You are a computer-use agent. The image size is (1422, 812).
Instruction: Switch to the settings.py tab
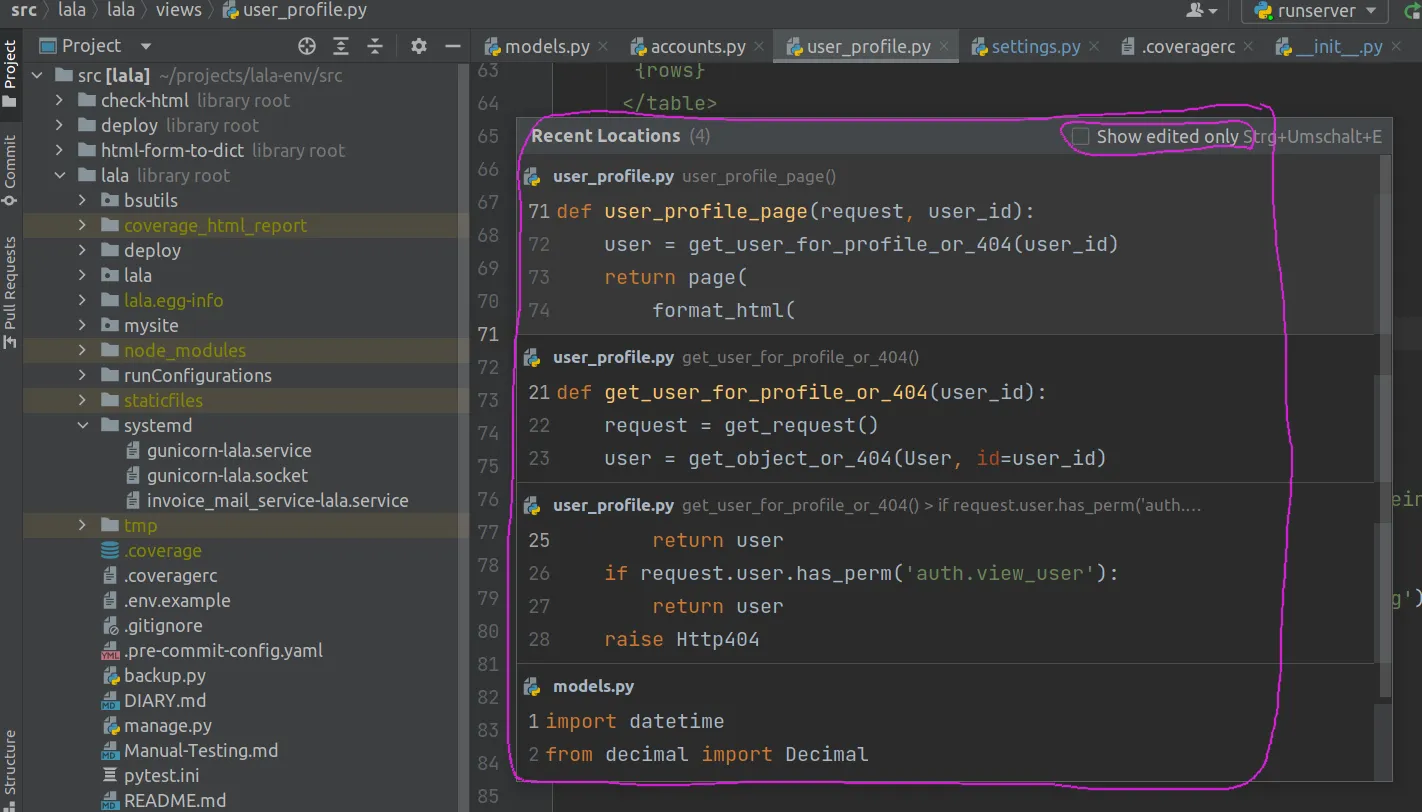1035,47
